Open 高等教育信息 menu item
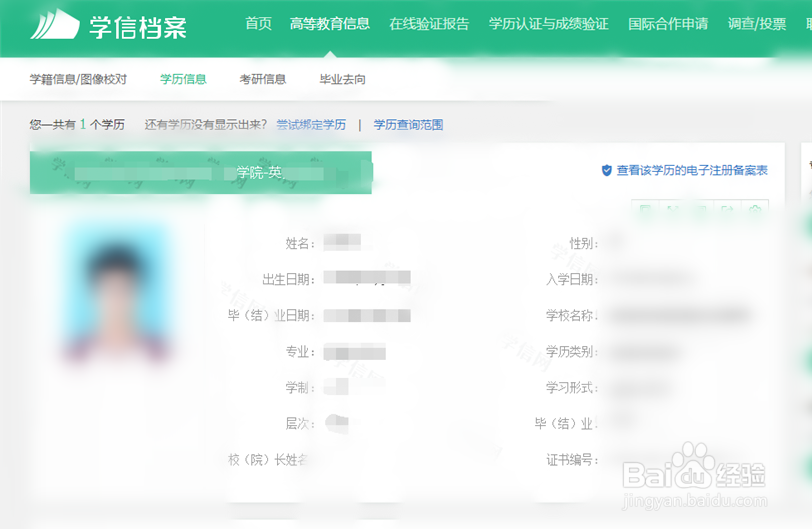This screenshot has height=529, width=812. click(330, 24)
